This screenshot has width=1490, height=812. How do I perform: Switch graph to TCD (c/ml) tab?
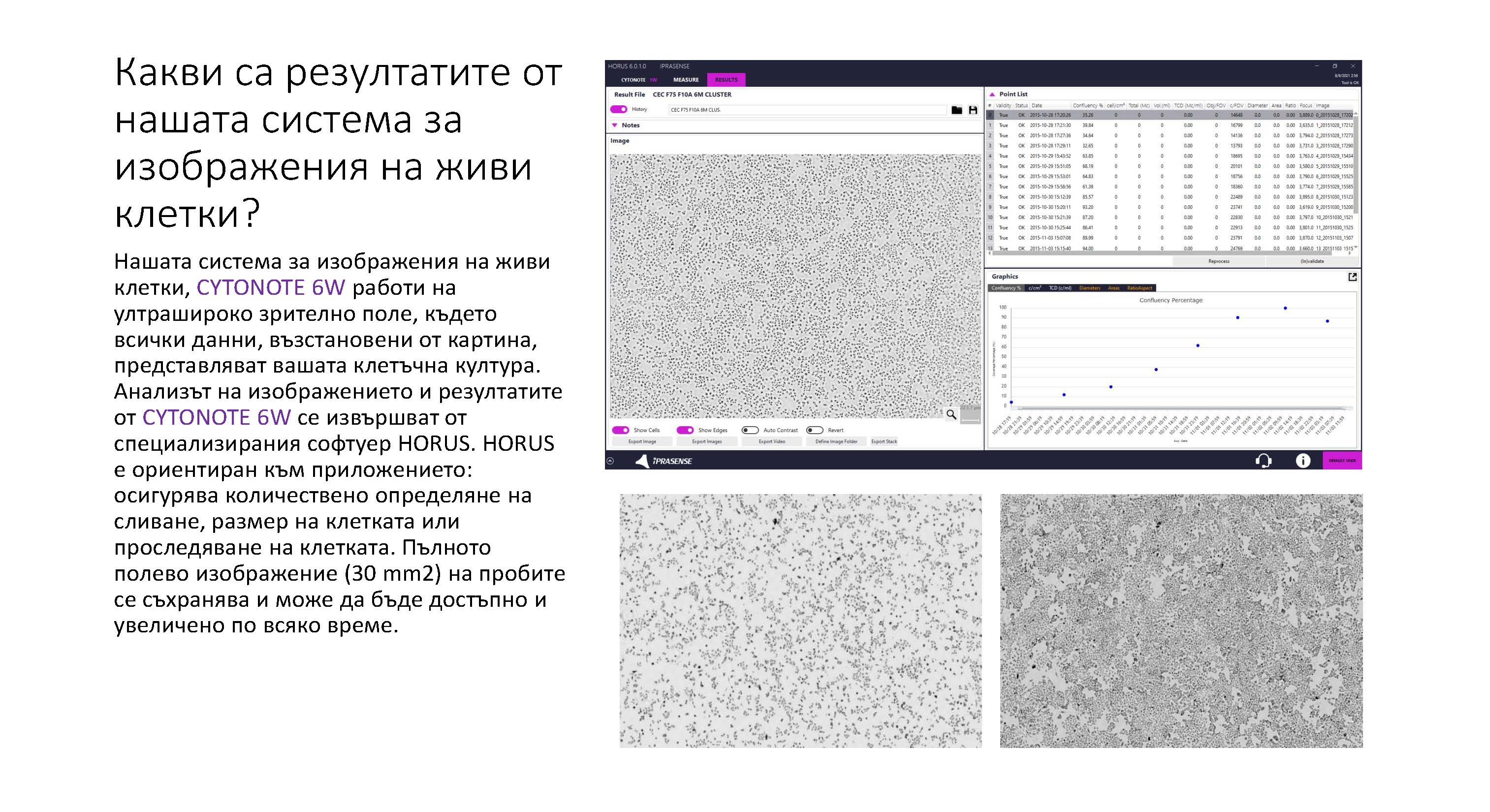pyautogui.click(x=1060, y=288)
